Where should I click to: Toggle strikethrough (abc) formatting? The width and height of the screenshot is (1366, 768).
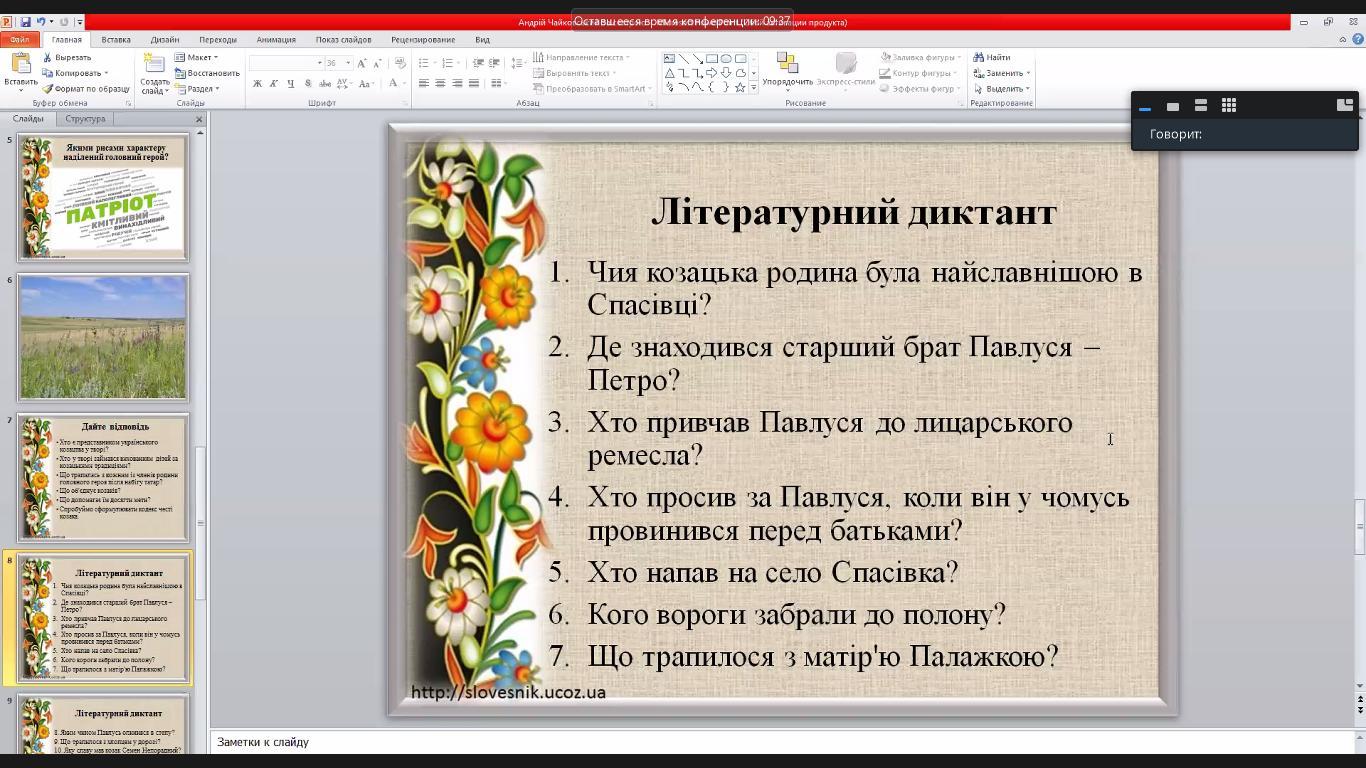(326, 84)
